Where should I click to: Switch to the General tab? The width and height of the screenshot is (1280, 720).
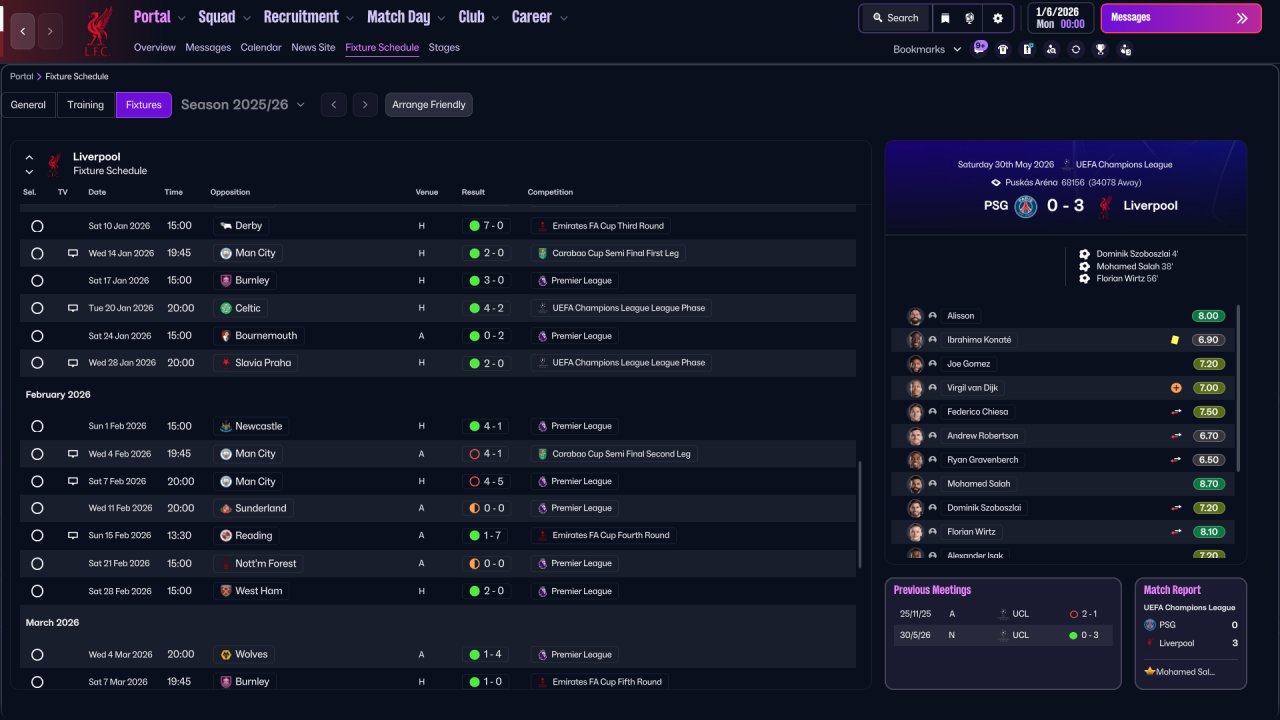(x=28, y=105)
